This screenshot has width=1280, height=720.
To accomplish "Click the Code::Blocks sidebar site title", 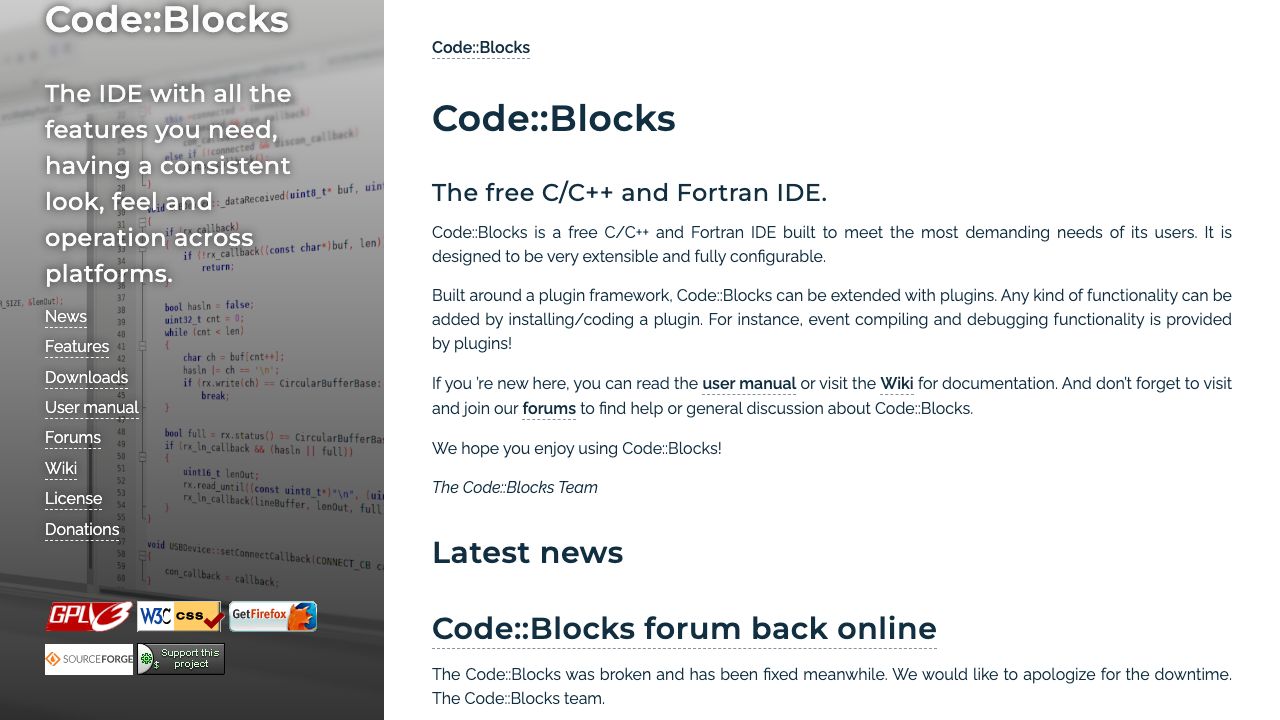I will click(167, 20).
